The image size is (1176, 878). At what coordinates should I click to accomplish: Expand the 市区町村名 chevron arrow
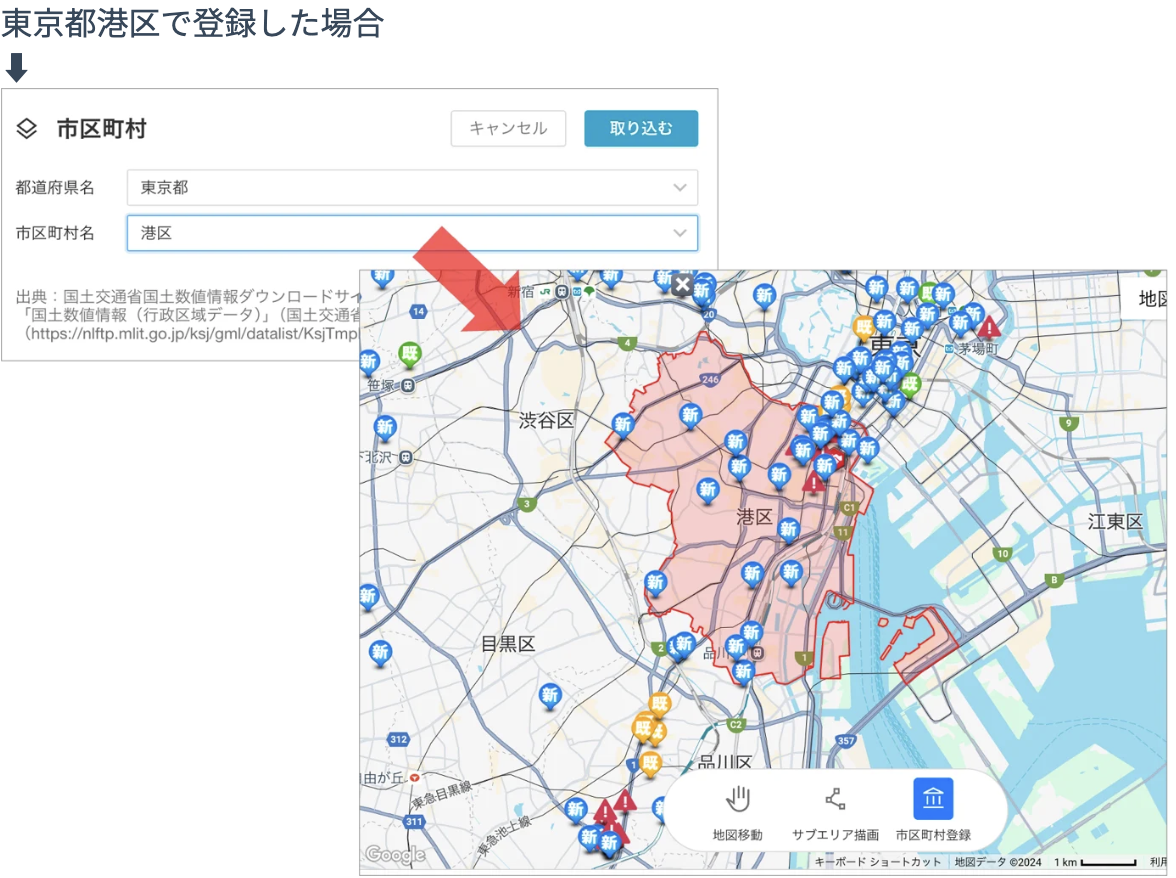(680, 233)
